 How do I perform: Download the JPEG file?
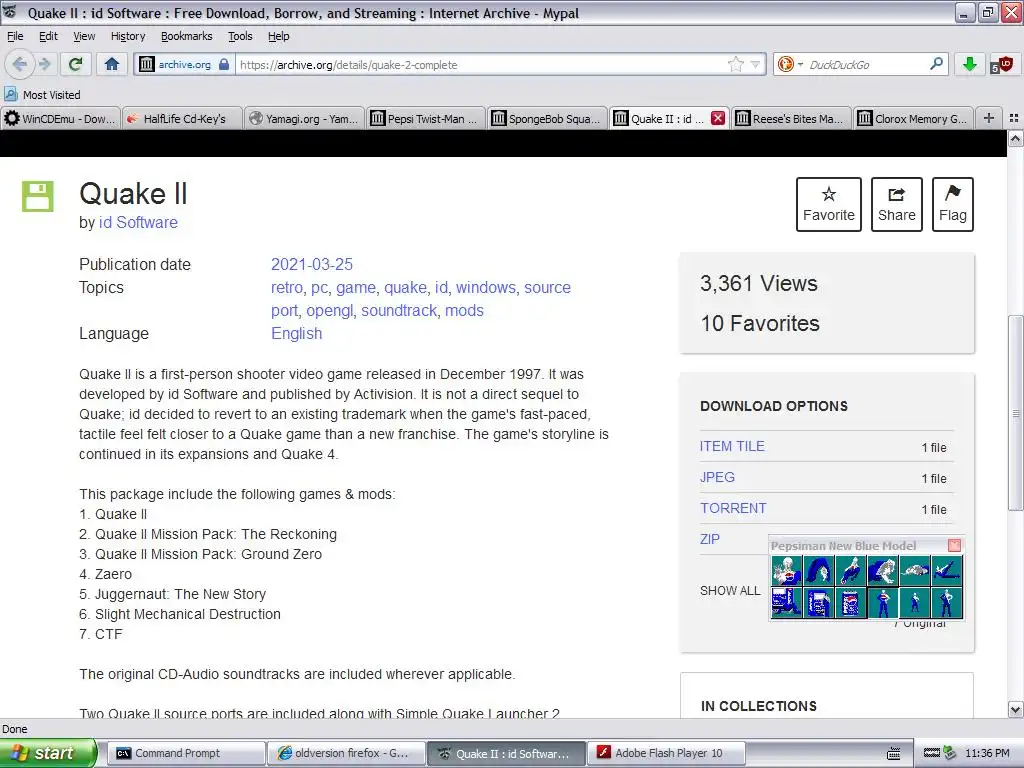[x=717, y=477]
